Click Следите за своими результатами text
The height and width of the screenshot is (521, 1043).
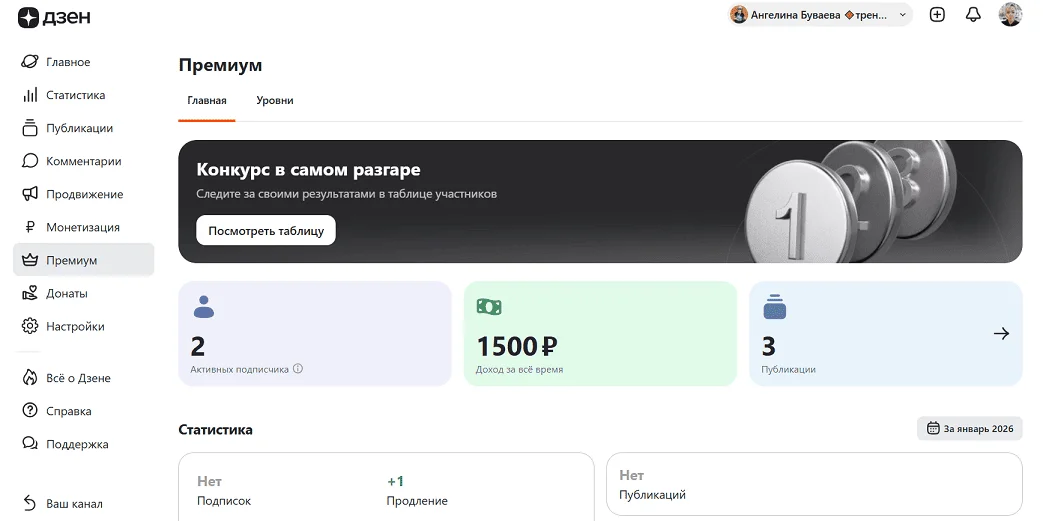347,194
